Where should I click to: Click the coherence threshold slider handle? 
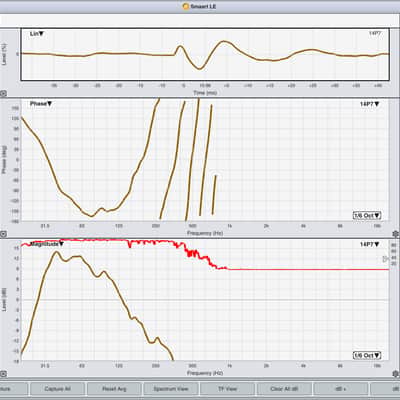tap(386, 258)
